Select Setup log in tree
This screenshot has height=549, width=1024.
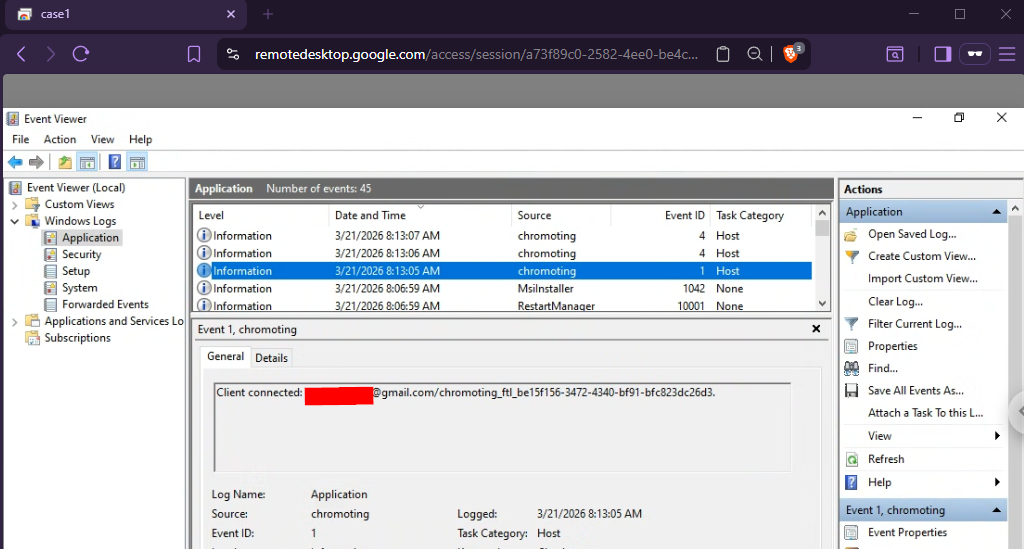click(x=76, y=271)
